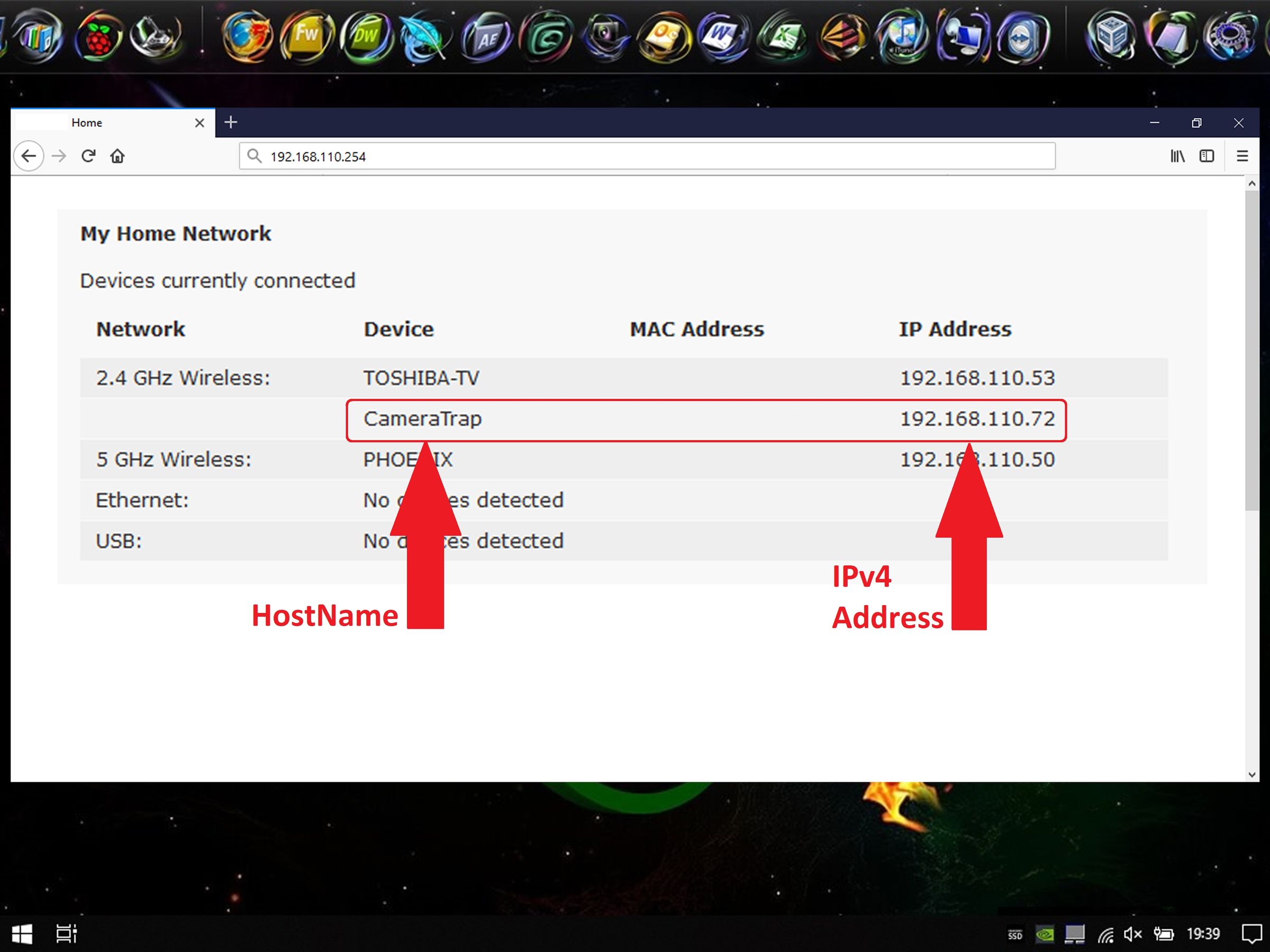Unmute the taskbar volume icon
The height and width of the screenshot is (952, 1270).
click(1132, 934)
